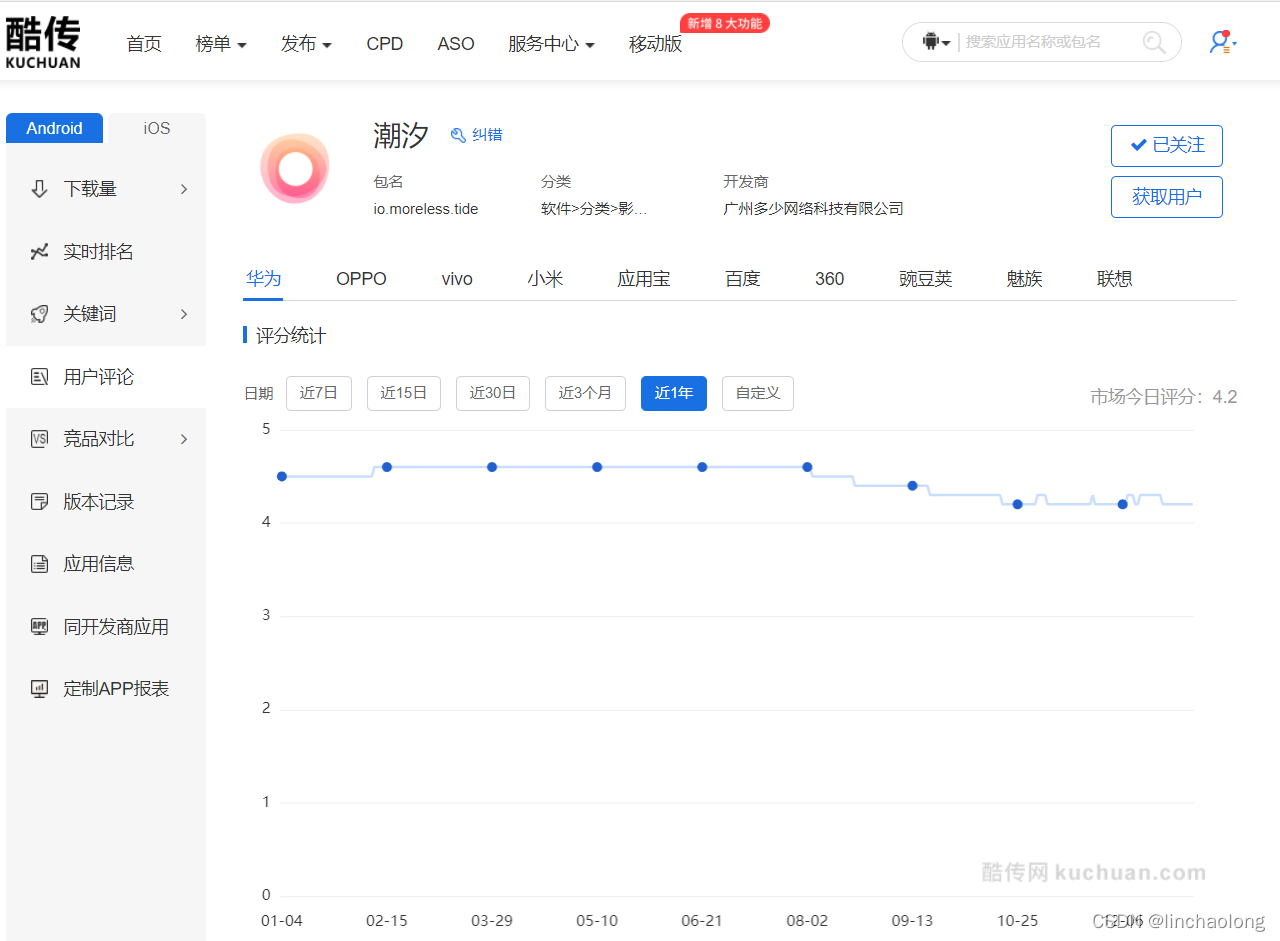1280x941 pixels.
Task: Switch to the 华为 market tab
Action: (x=264, y=279)
